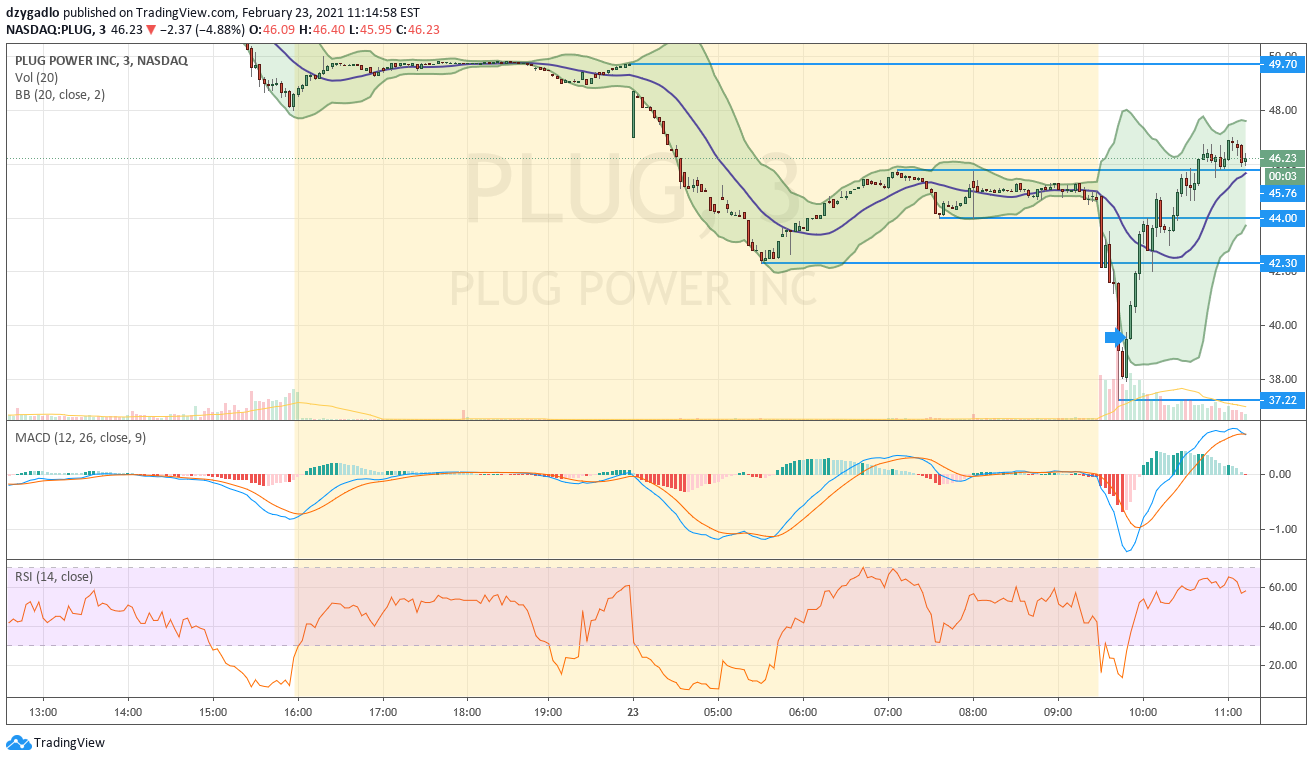
Task: Click the 37.22 price line label
Action: (x=1282, y=400)
